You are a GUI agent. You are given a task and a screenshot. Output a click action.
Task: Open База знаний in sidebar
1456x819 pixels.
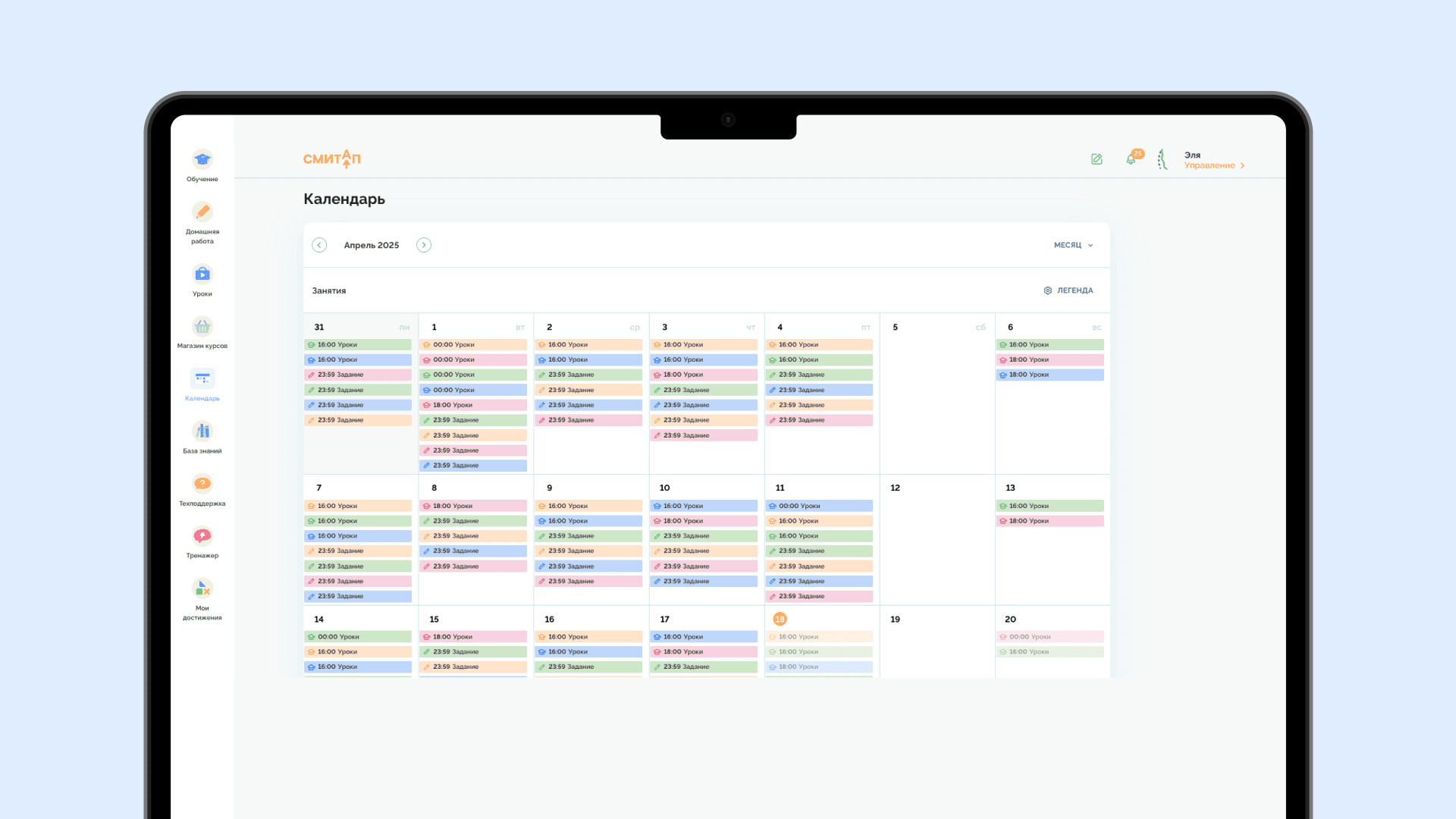point(202,431)
